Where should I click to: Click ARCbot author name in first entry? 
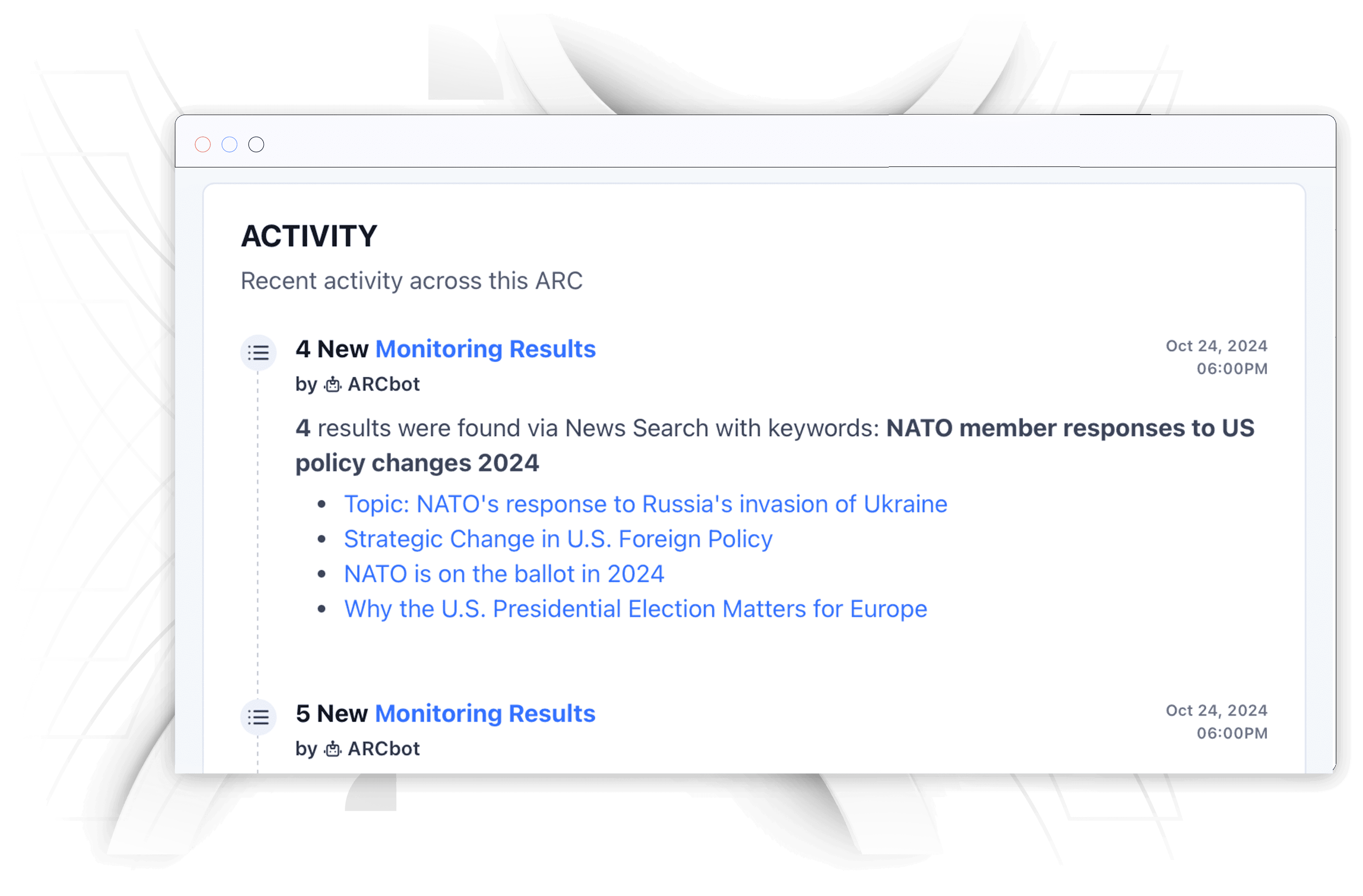tap(384, 384)
